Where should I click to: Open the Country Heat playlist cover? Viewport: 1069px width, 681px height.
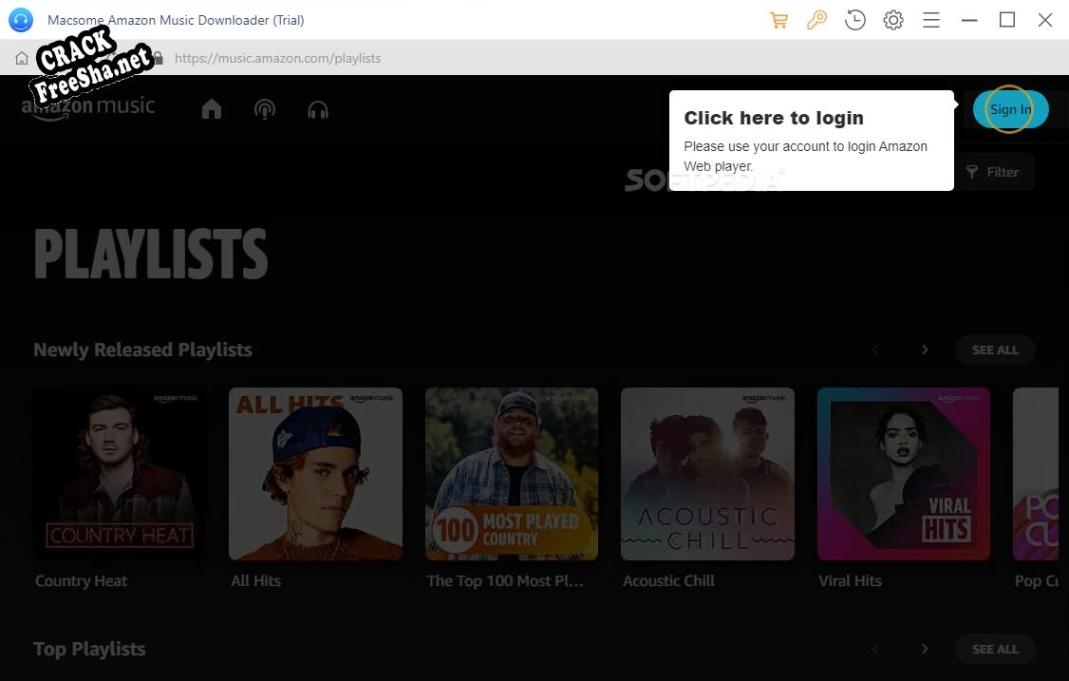click(120, 474)
